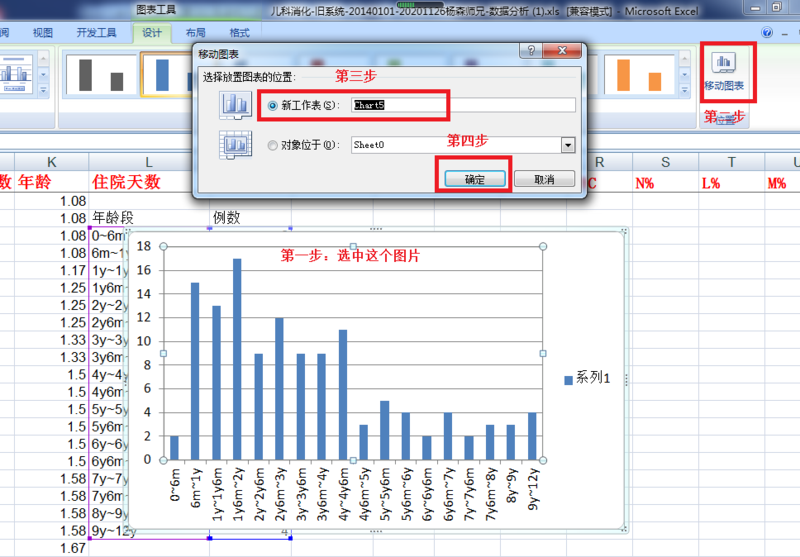This screenshot has width=800, height=557.
Task: Select the 6m~1y chart bar
Action: coord(195,371)
